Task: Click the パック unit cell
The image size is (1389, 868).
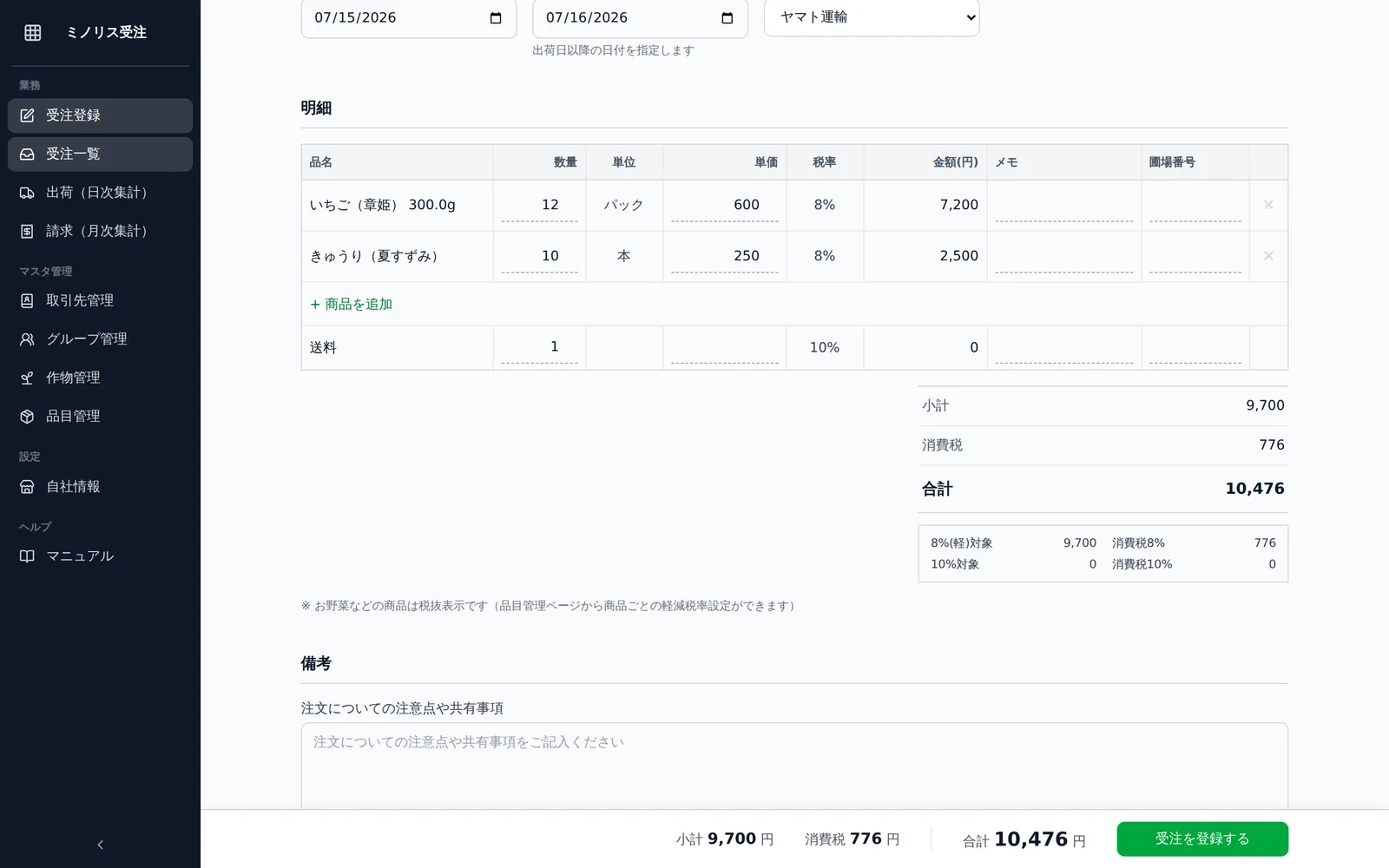Action: click(x=623, y=205)
